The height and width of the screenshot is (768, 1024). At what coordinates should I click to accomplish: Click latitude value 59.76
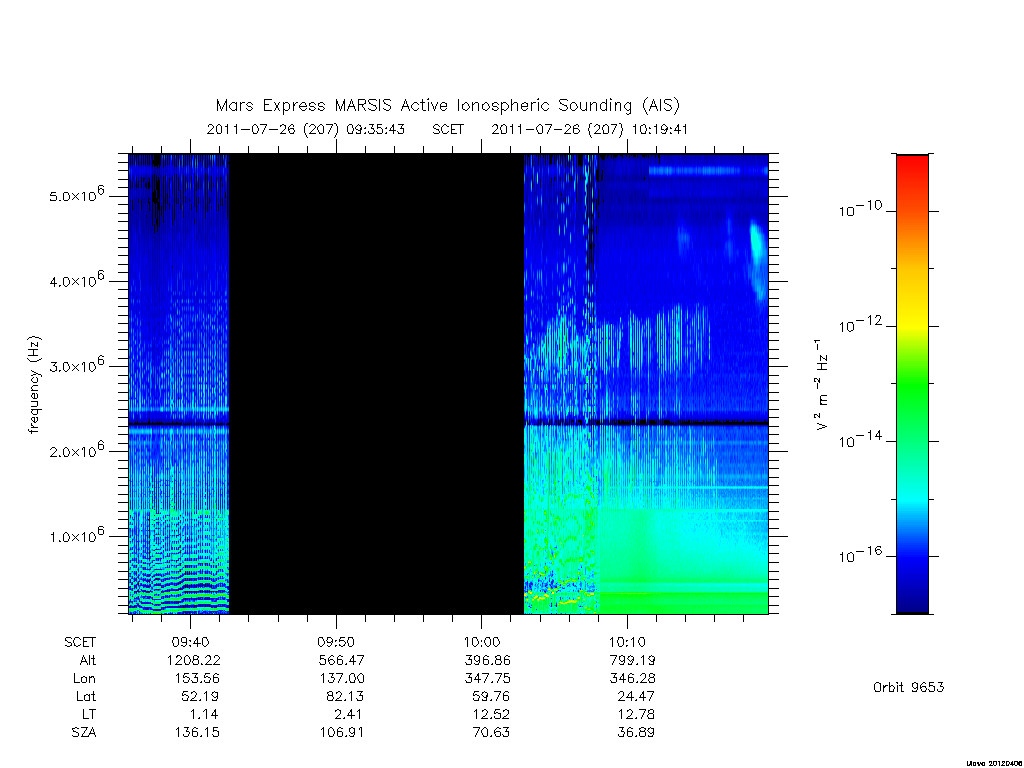(490, 697)
